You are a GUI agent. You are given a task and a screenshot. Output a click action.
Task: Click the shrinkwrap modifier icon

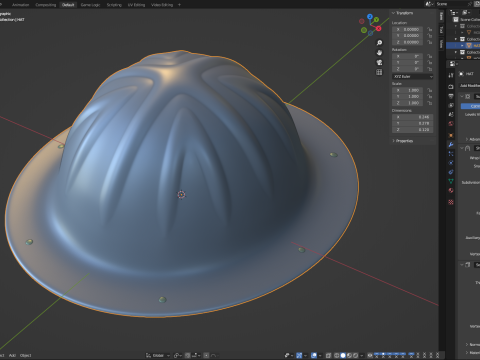pyautogui.click(x=468, y=148)
